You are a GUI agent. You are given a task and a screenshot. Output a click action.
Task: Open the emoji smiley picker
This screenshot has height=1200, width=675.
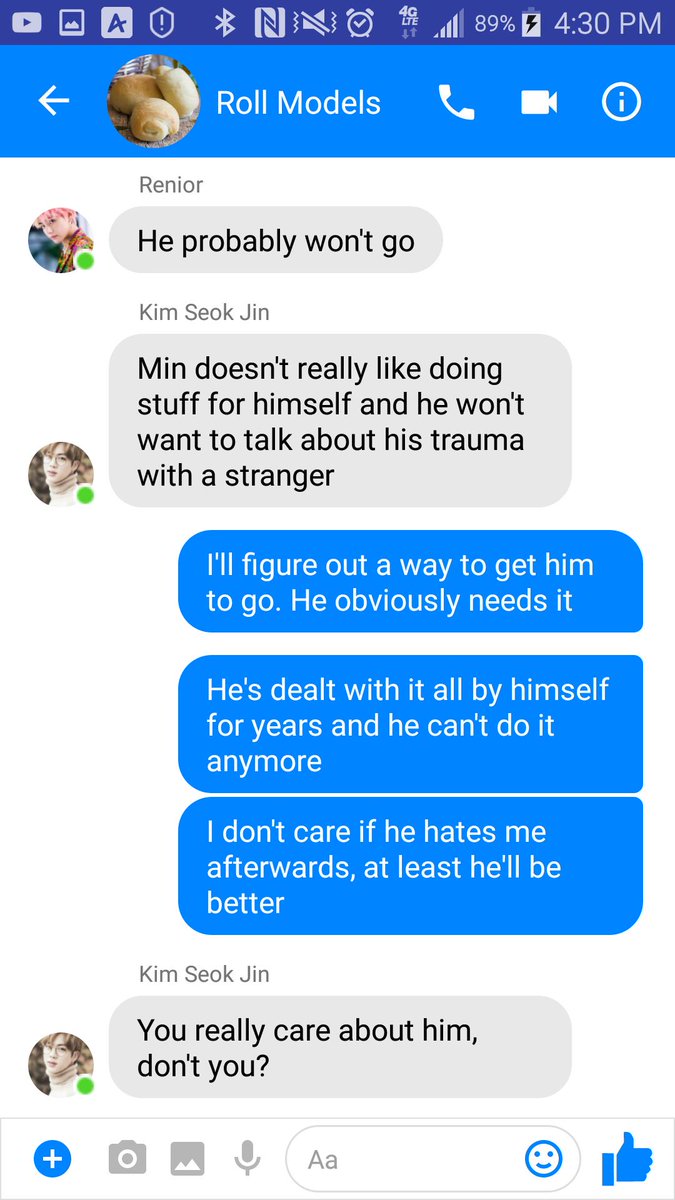[543, 1159]
